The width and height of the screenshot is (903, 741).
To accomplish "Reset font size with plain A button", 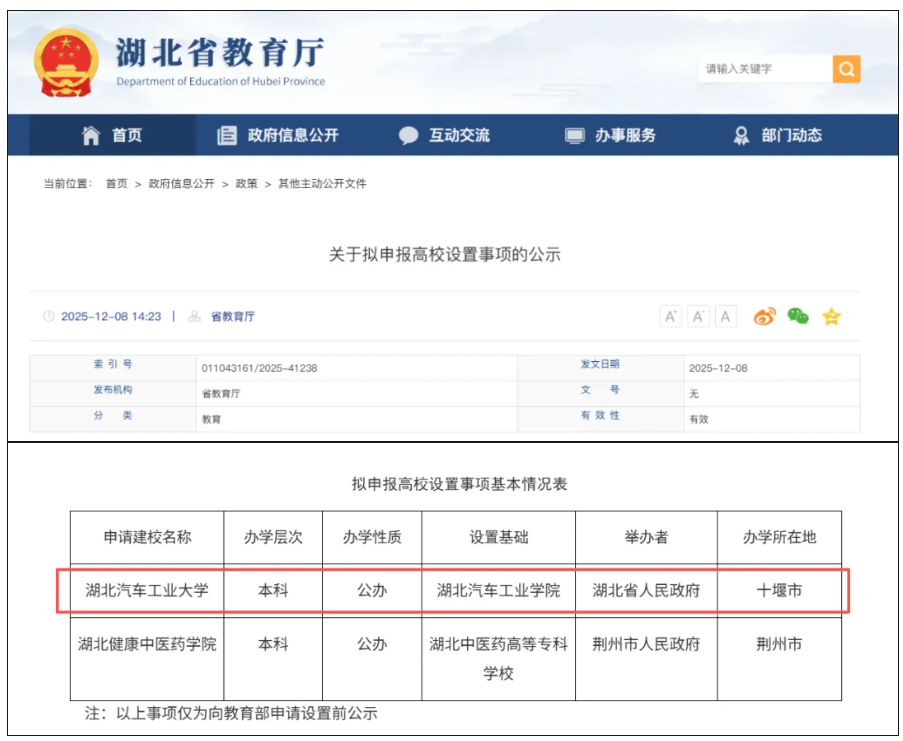I will coord(726,316).
